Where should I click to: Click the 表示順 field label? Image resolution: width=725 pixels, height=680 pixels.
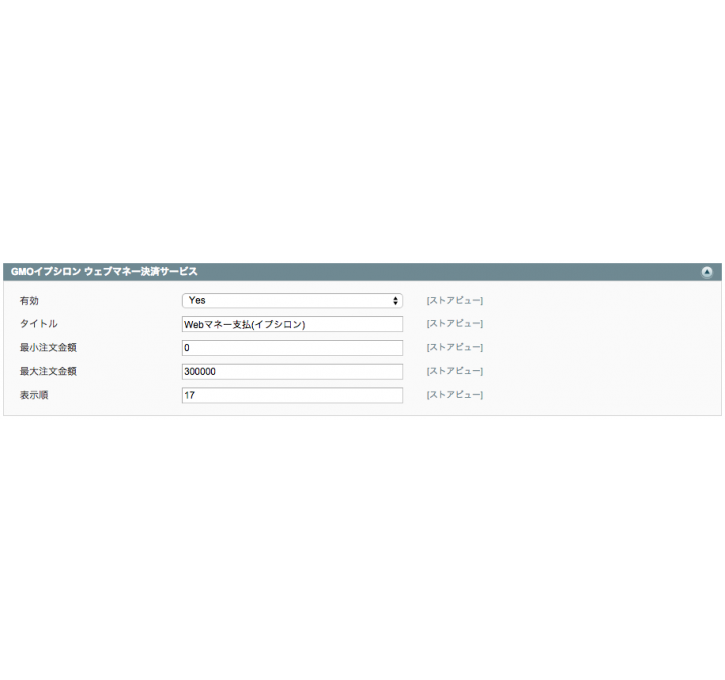(x=34, y=395)
